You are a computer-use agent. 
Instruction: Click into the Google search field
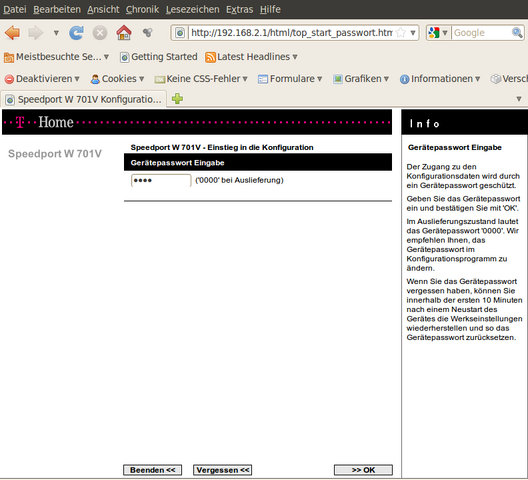[x=482, y=33]
